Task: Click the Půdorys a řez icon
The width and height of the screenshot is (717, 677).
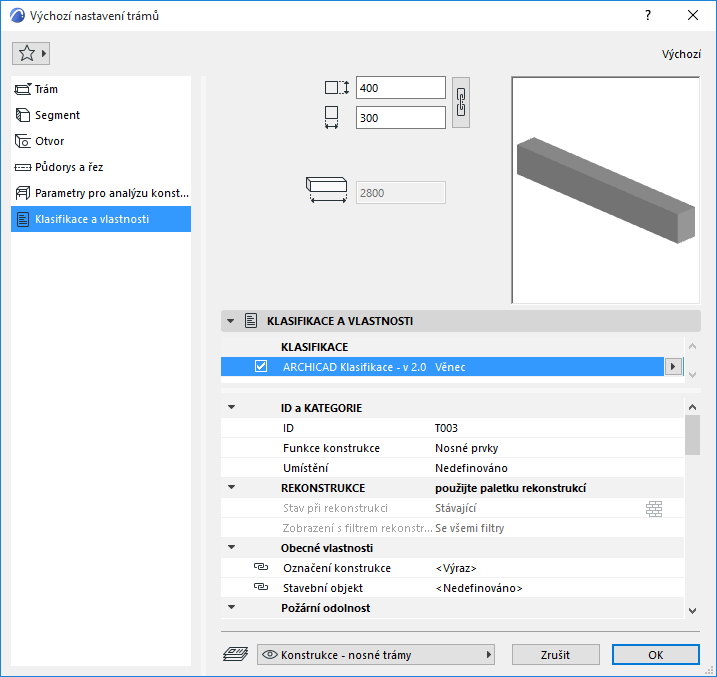Action: click(x=23, y=167)
